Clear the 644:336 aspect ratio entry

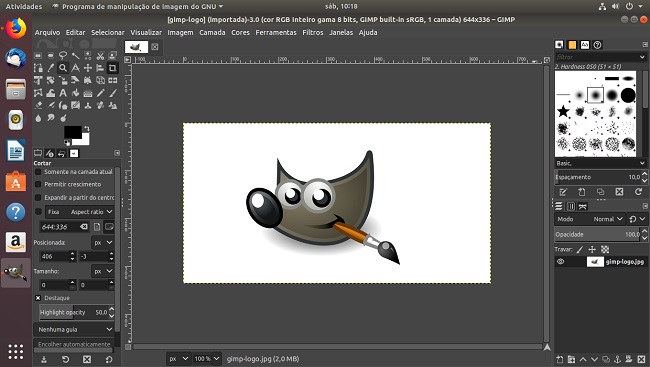84,226
